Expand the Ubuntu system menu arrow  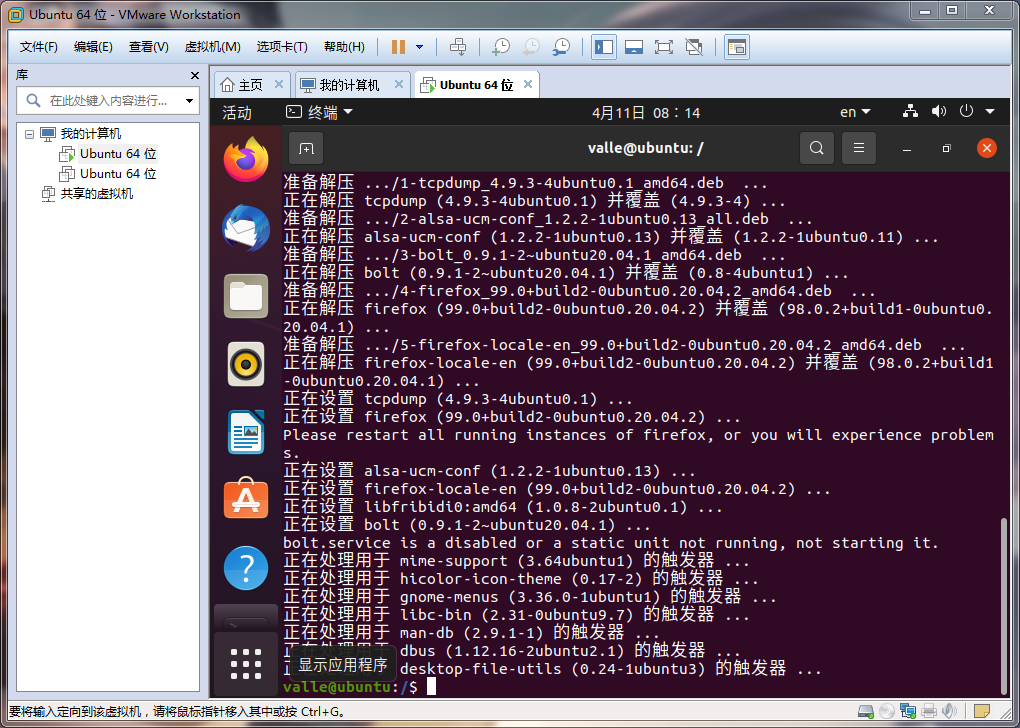click(x=990, y=112)
